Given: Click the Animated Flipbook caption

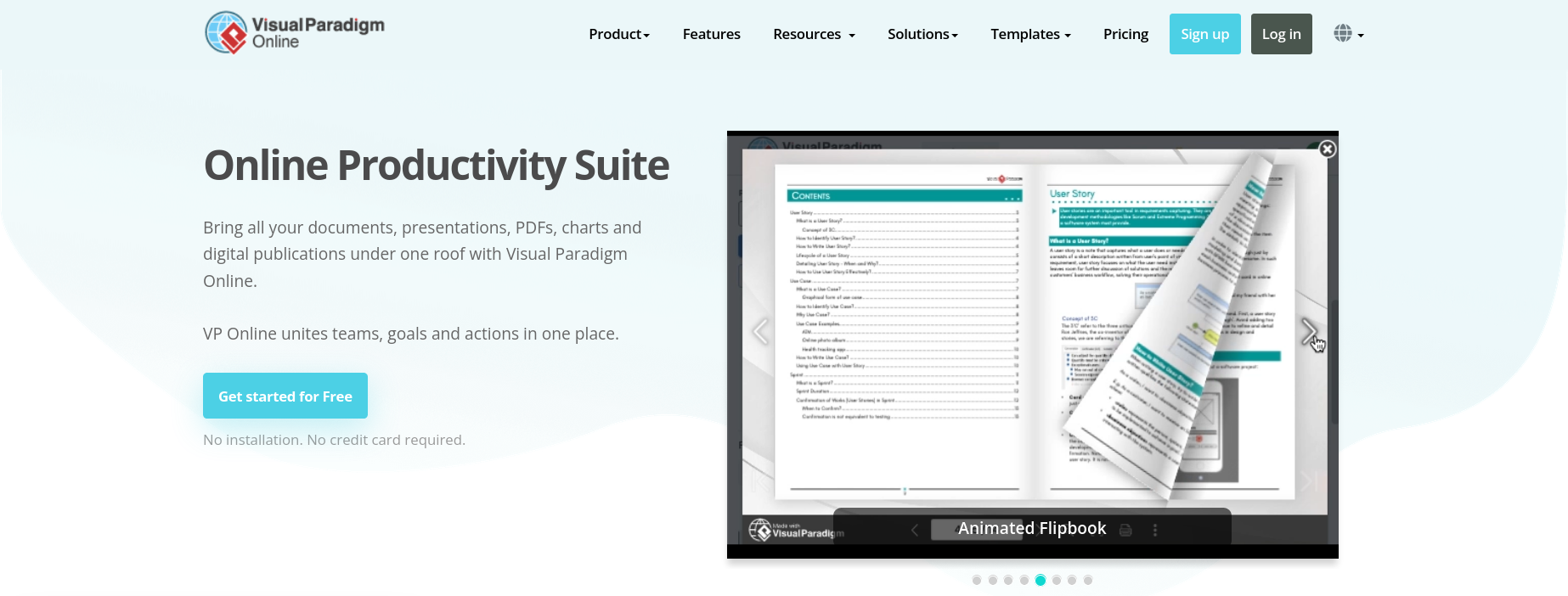Looking at the screenshot, I should click(x=1032, y=528).
